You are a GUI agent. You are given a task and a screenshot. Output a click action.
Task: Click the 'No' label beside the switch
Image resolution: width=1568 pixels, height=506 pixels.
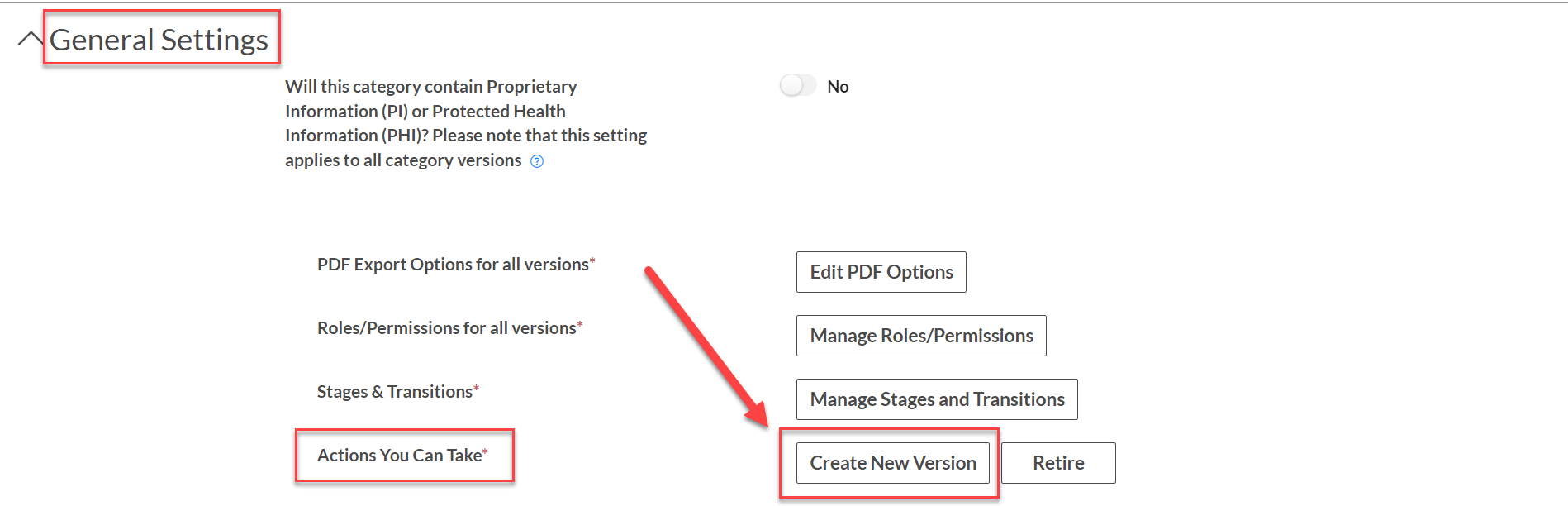click(838, 87)
